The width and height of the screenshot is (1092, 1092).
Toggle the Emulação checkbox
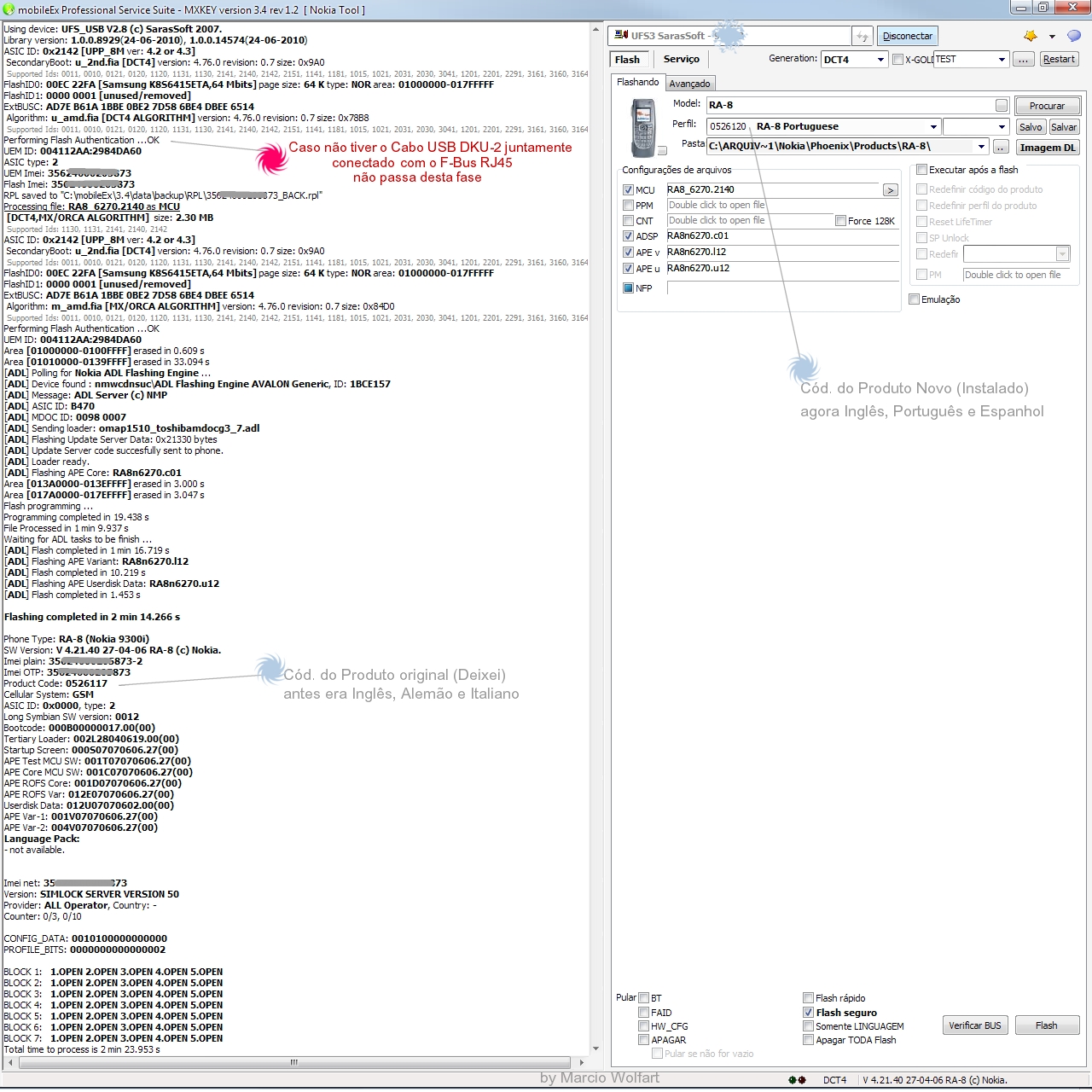(915, 299)
